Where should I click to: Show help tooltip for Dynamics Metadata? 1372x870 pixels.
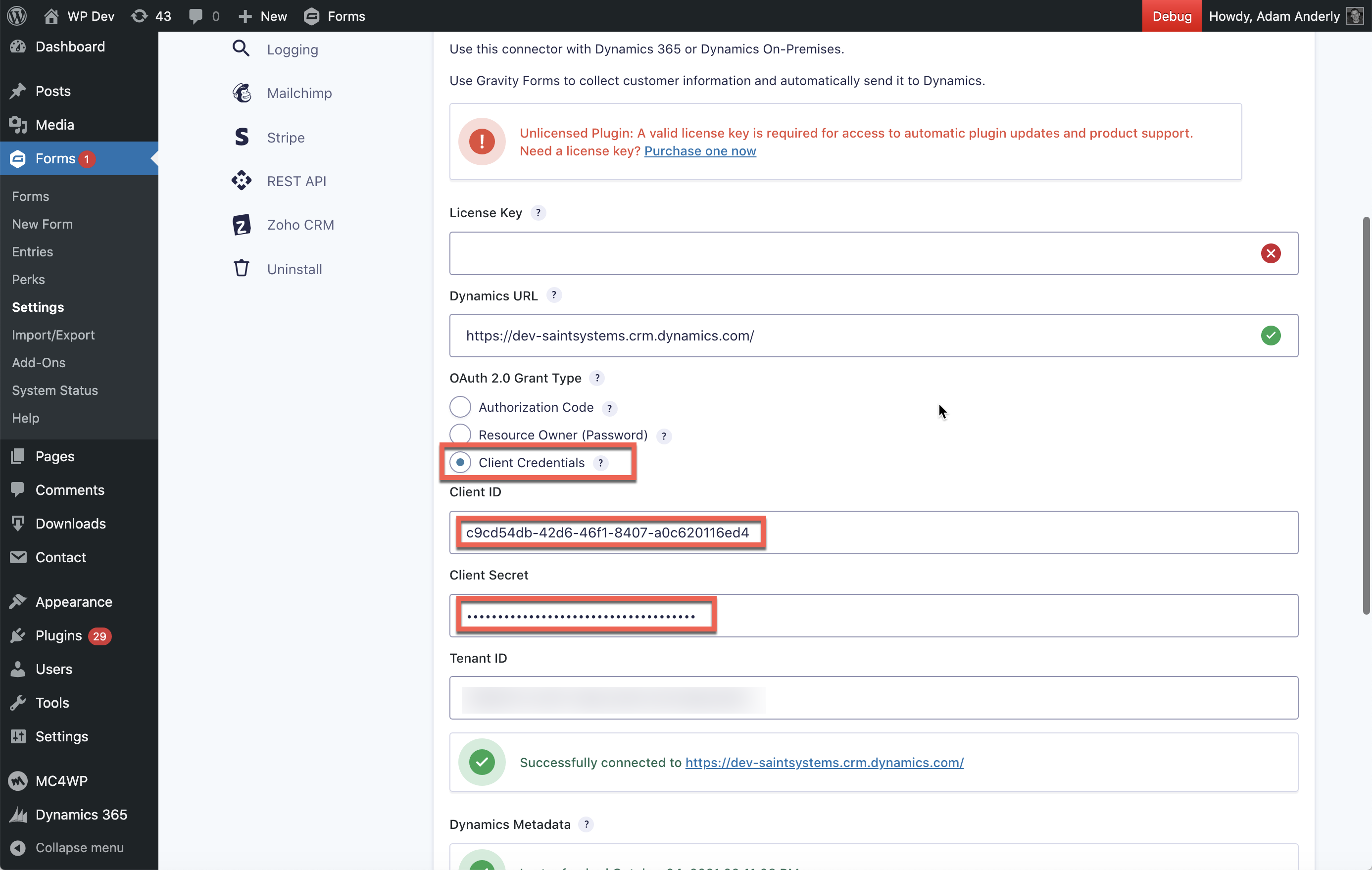pyautogui.click(x=586, y=824)
